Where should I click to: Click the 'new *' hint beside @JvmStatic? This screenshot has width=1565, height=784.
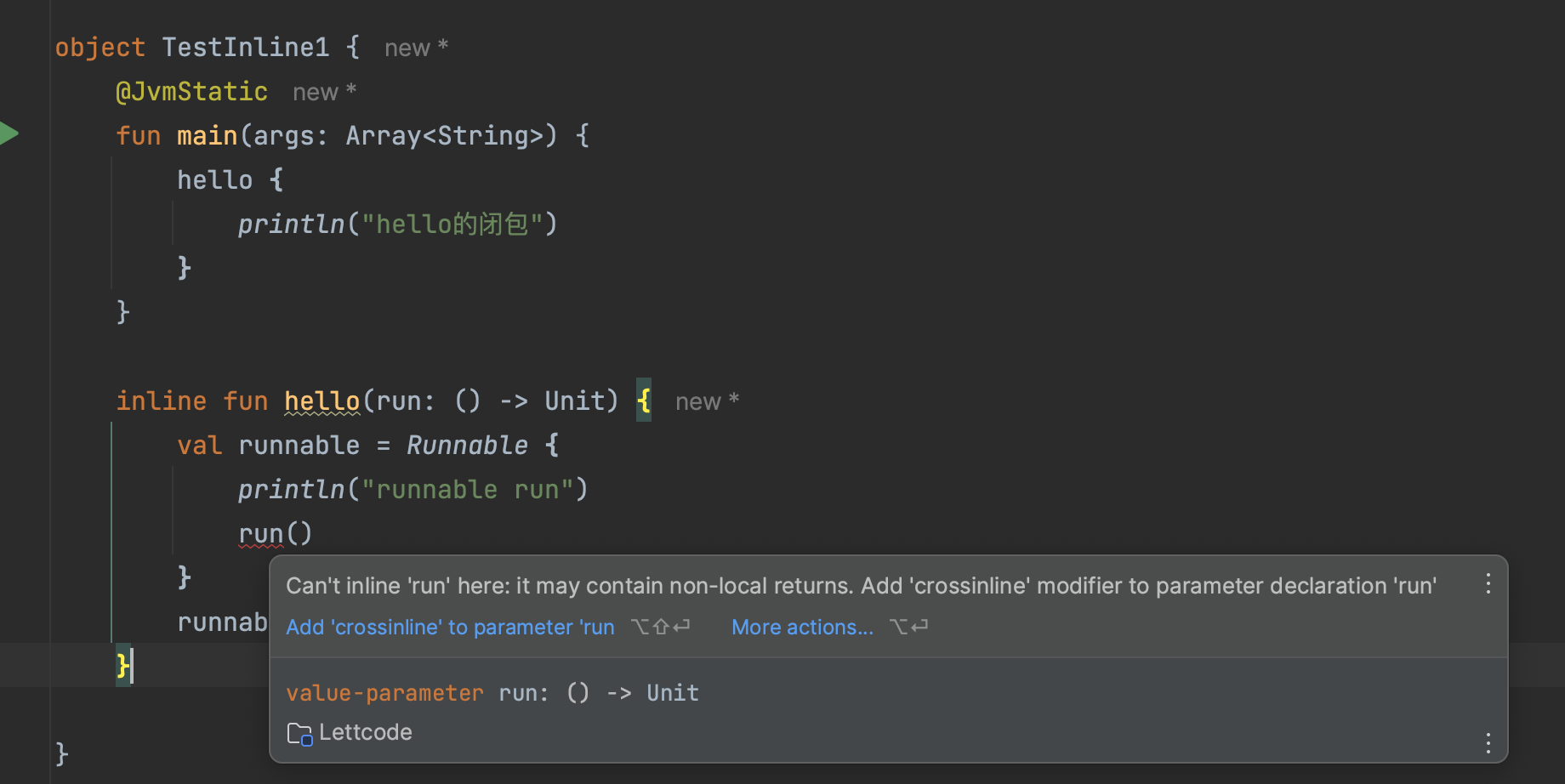[324, 92]
